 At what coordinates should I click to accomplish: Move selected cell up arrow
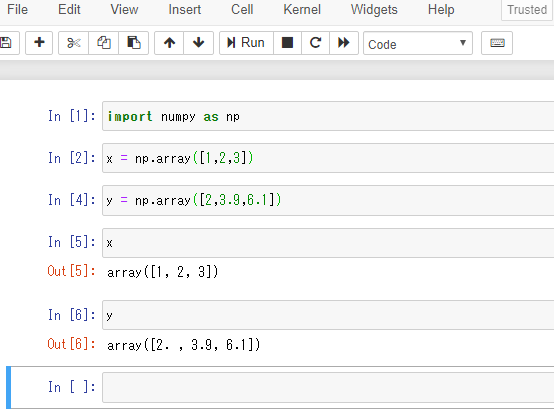tap(169, 43)
